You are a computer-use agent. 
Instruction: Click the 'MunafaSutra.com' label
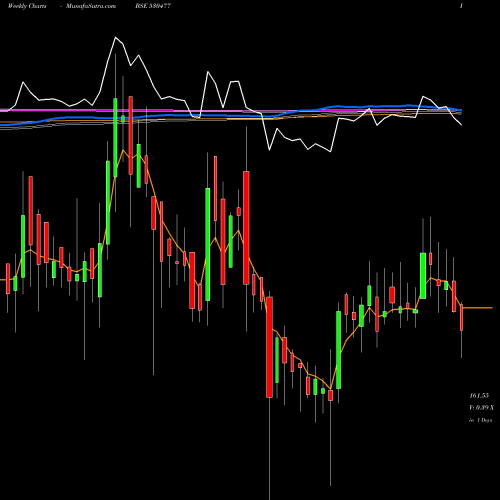point(91,6)
